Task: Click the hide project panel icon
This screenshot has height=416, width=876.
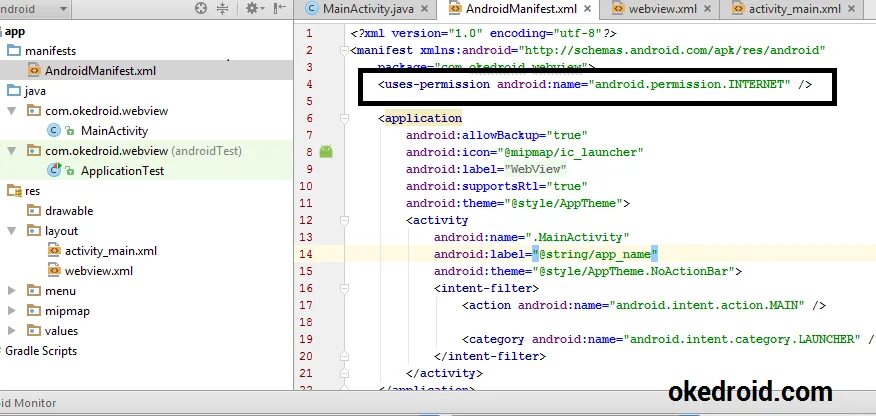Action: (280, 8)
